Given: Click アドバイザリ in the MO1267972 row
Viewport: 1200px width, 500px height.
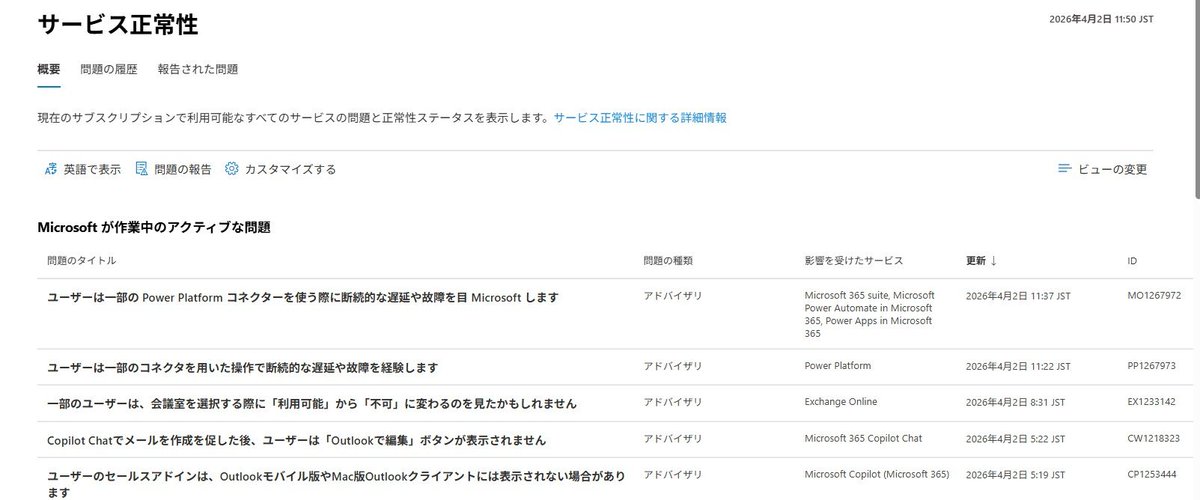Looking at the screenshot, I should [x=673, y=296].
